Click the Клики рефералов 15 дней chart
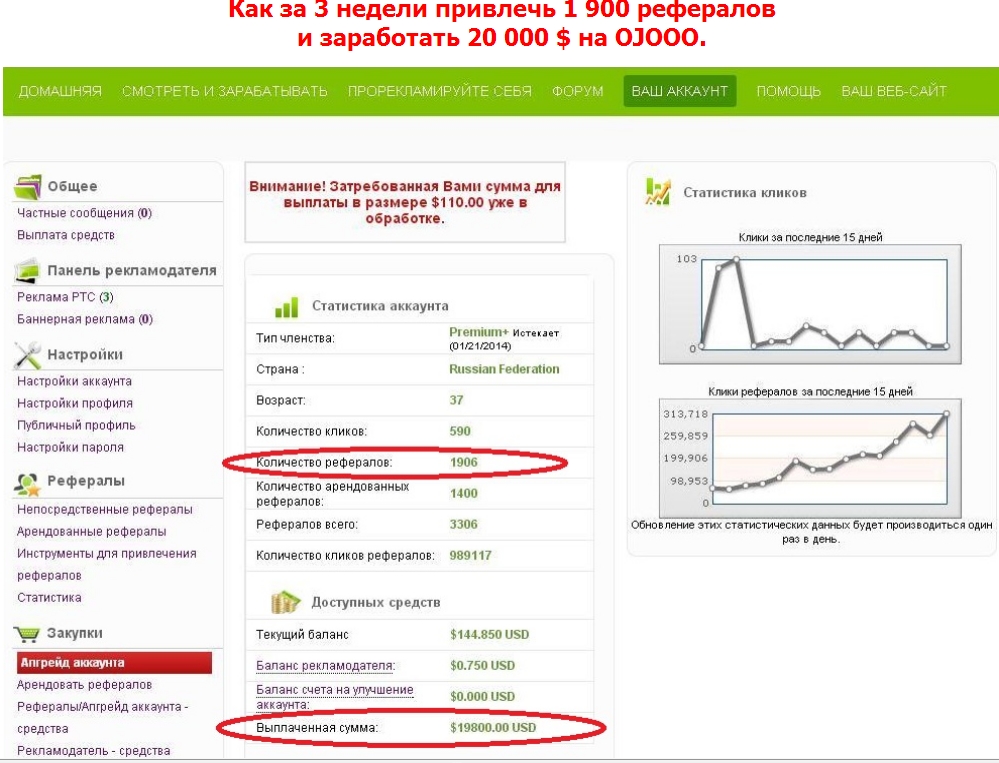This screenshot has height=763, width=999. pyautogui.click(x=810, y=458)
